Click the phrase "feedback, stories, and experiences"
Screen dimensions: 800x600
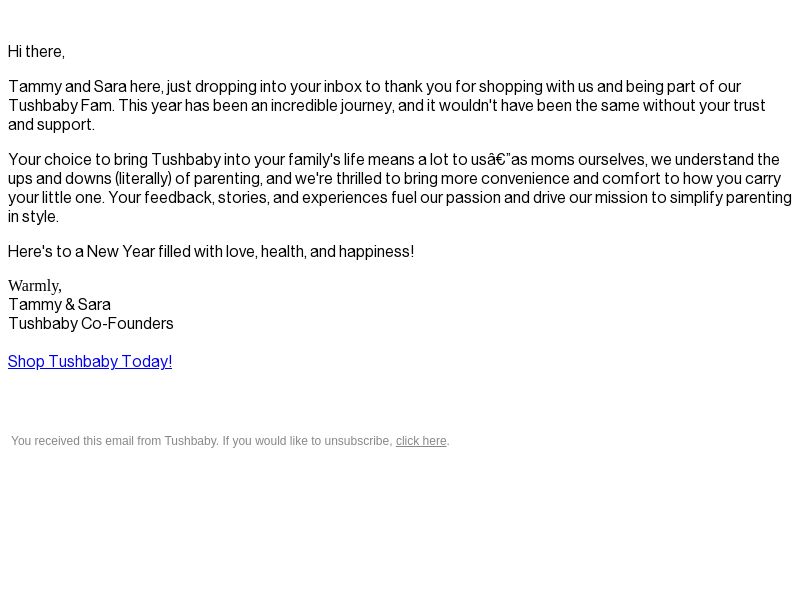[x=266, y=197]
